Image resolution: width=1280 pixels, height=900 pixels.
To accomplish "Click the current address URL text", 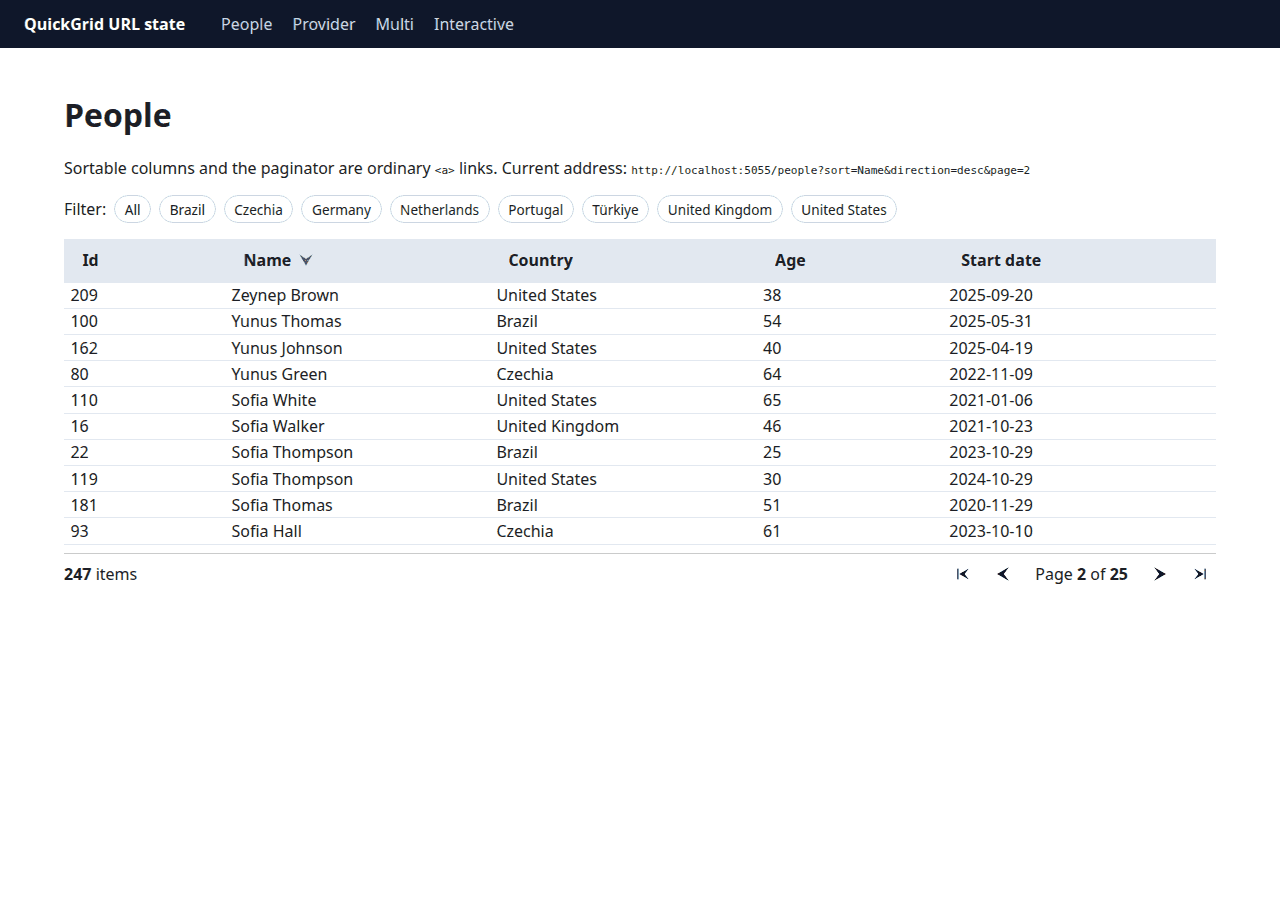I will pos(830,170).
